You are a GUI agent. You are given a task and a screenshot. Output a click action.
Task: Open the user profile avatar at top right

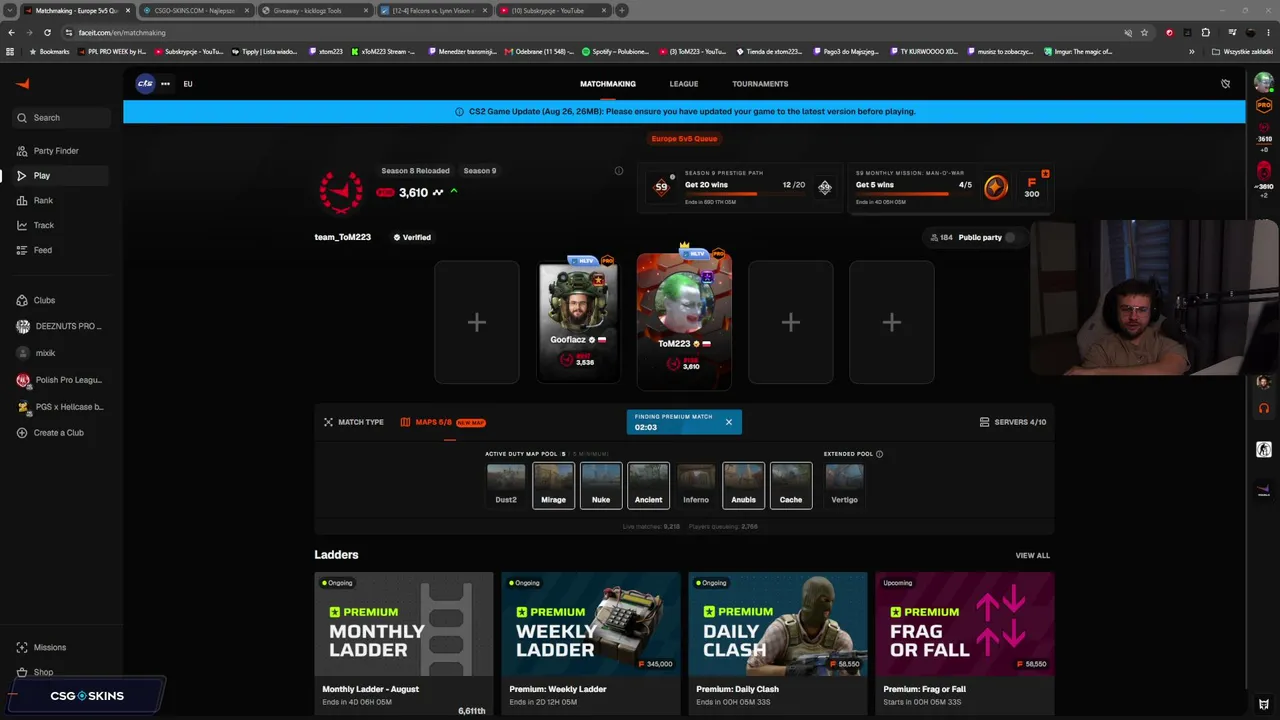1264,83
